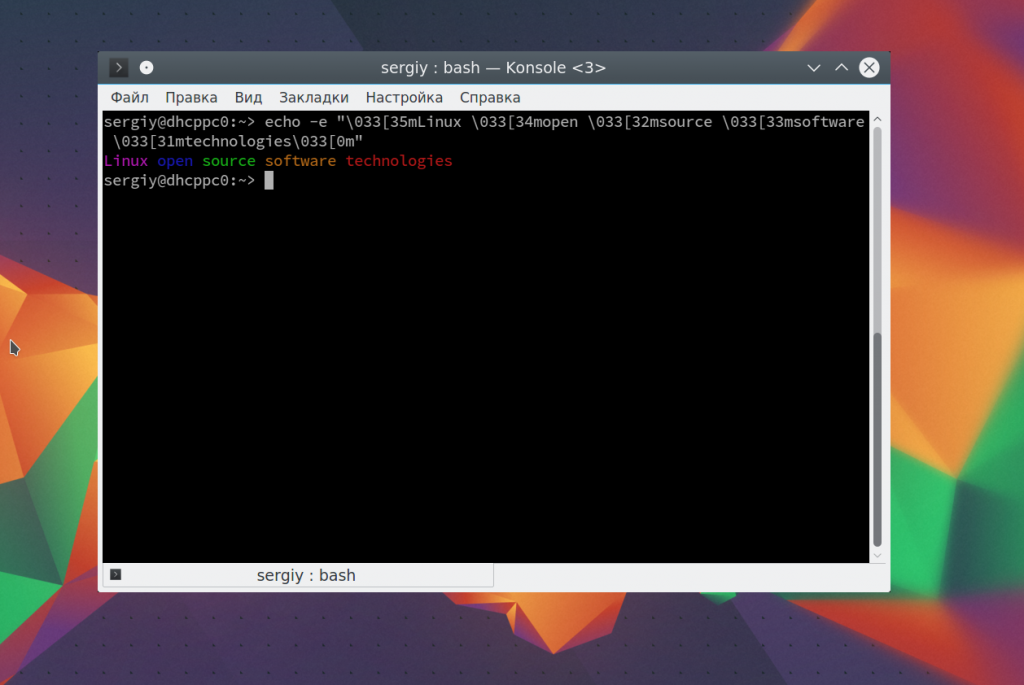Close the Konsole window
The height and width of the screenshot is (685, 1024).
[x=869, y=68]
